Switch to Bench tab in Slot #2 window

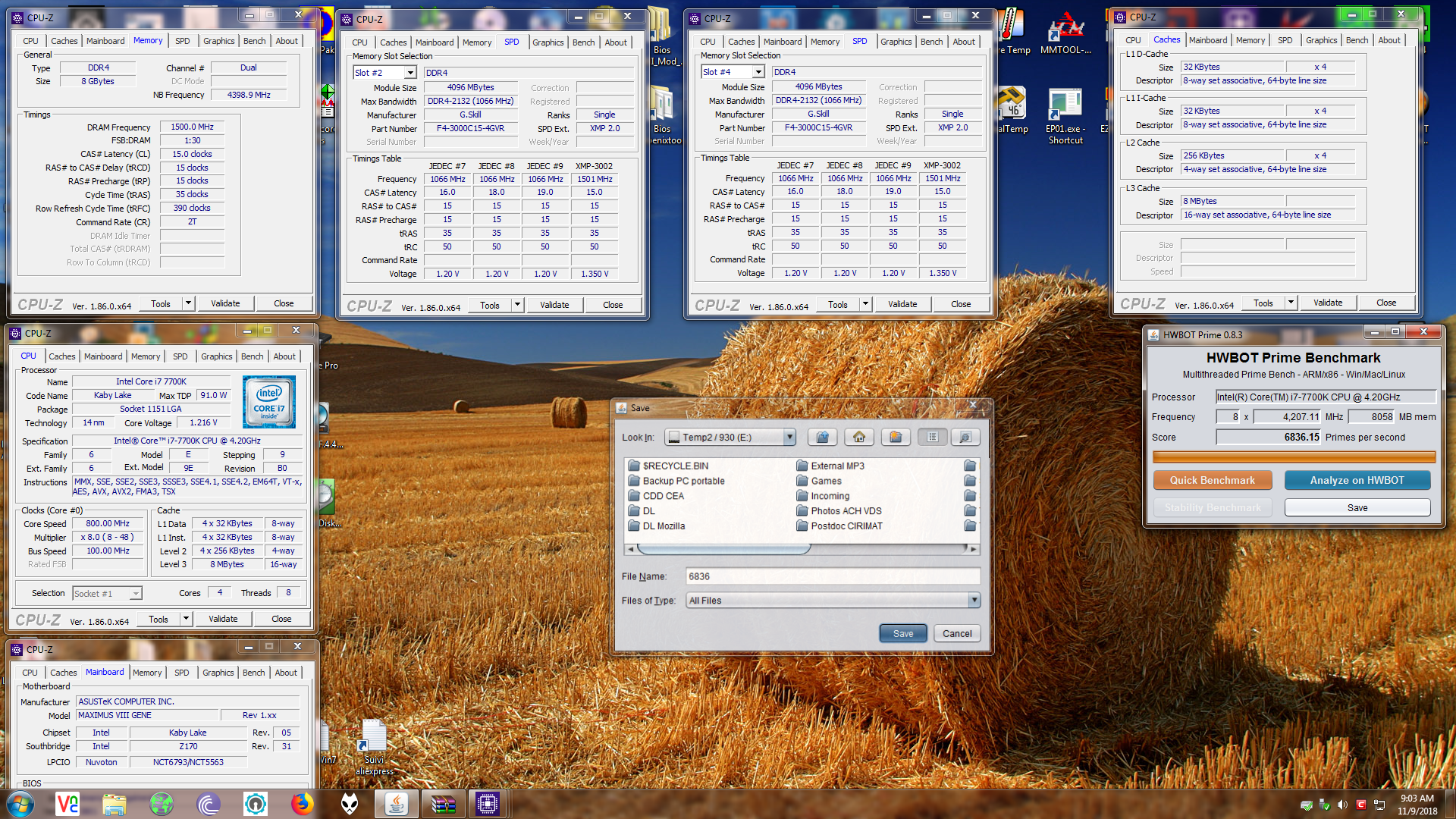(584, 42)
